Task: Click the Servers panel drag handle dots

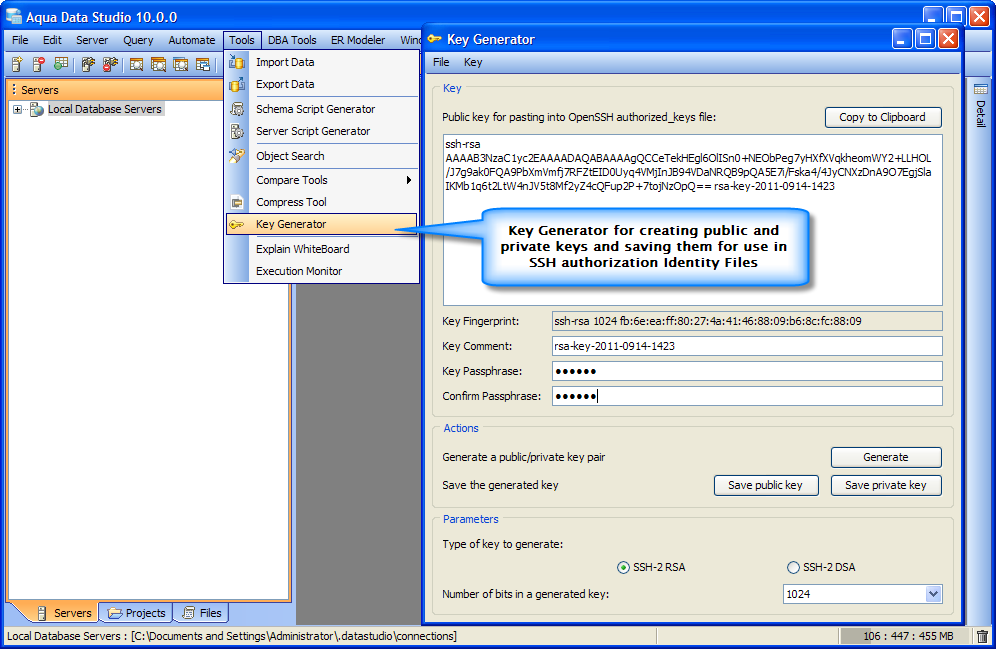Action: (14, 90)
